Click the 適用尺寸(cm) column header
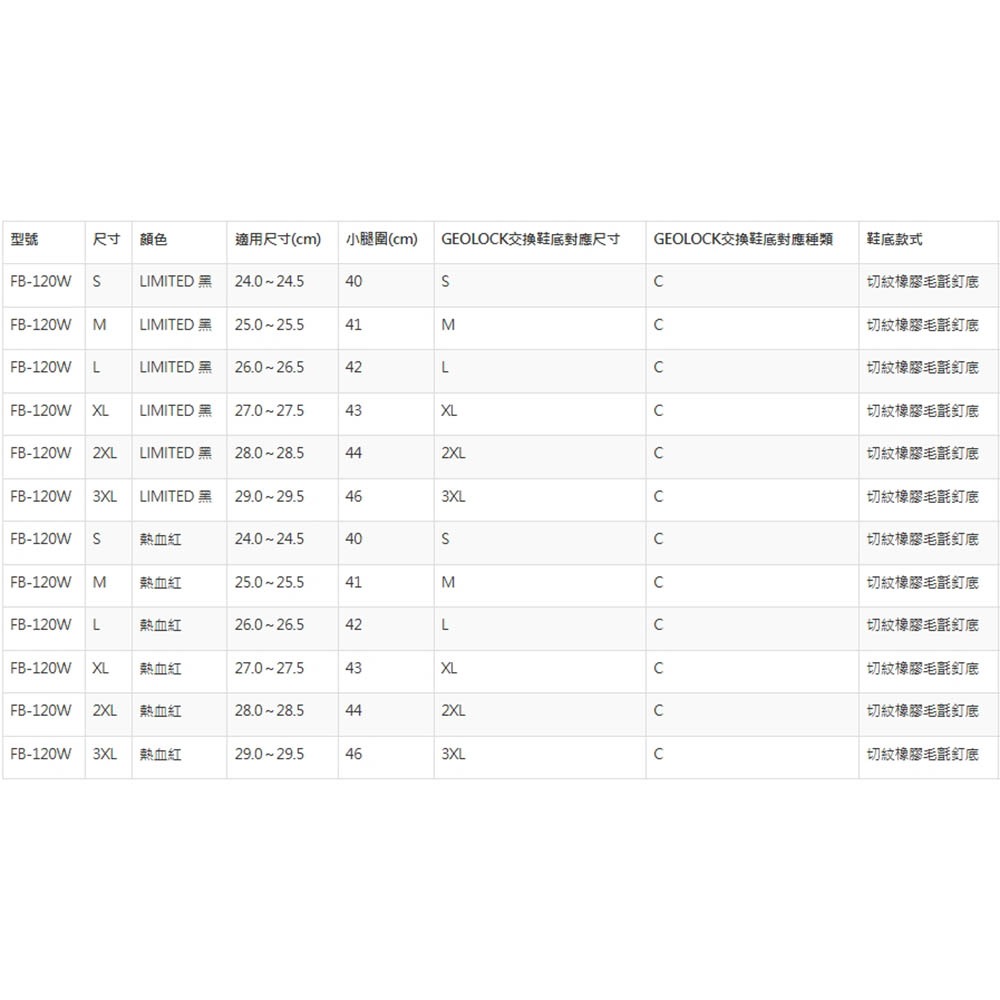Screen dimensions: 1000x1000 [x=278, y=240]
